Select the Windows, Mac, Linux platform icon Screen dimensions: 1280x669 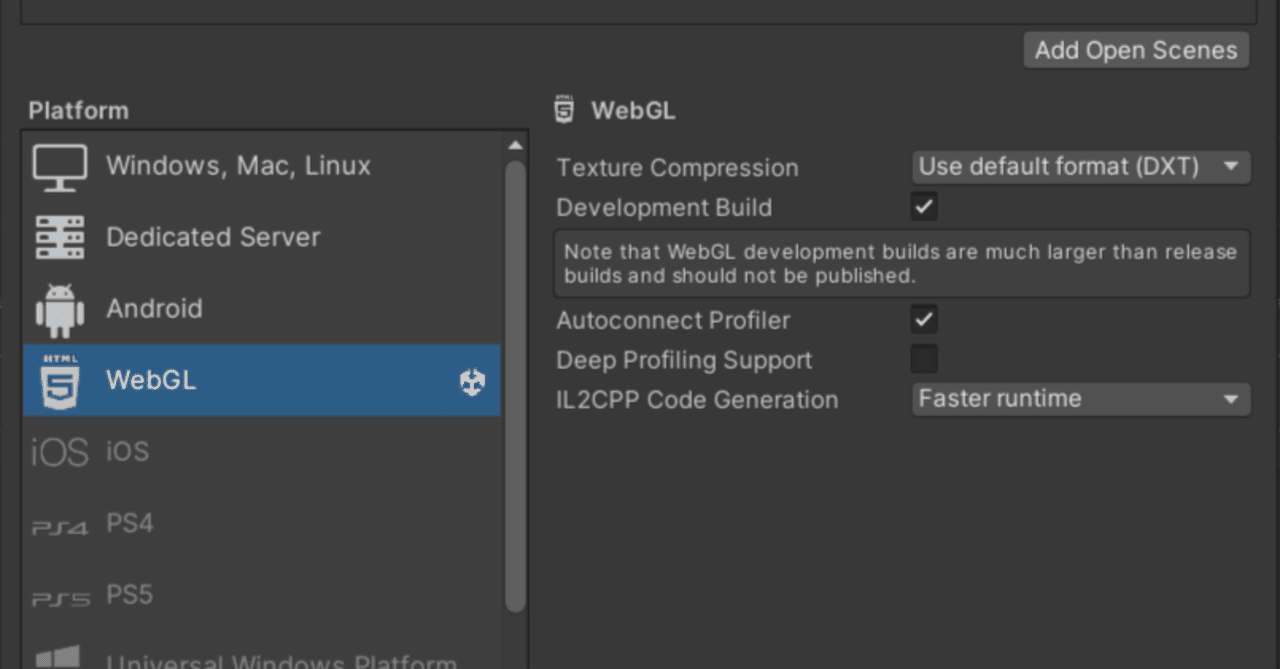59,165
